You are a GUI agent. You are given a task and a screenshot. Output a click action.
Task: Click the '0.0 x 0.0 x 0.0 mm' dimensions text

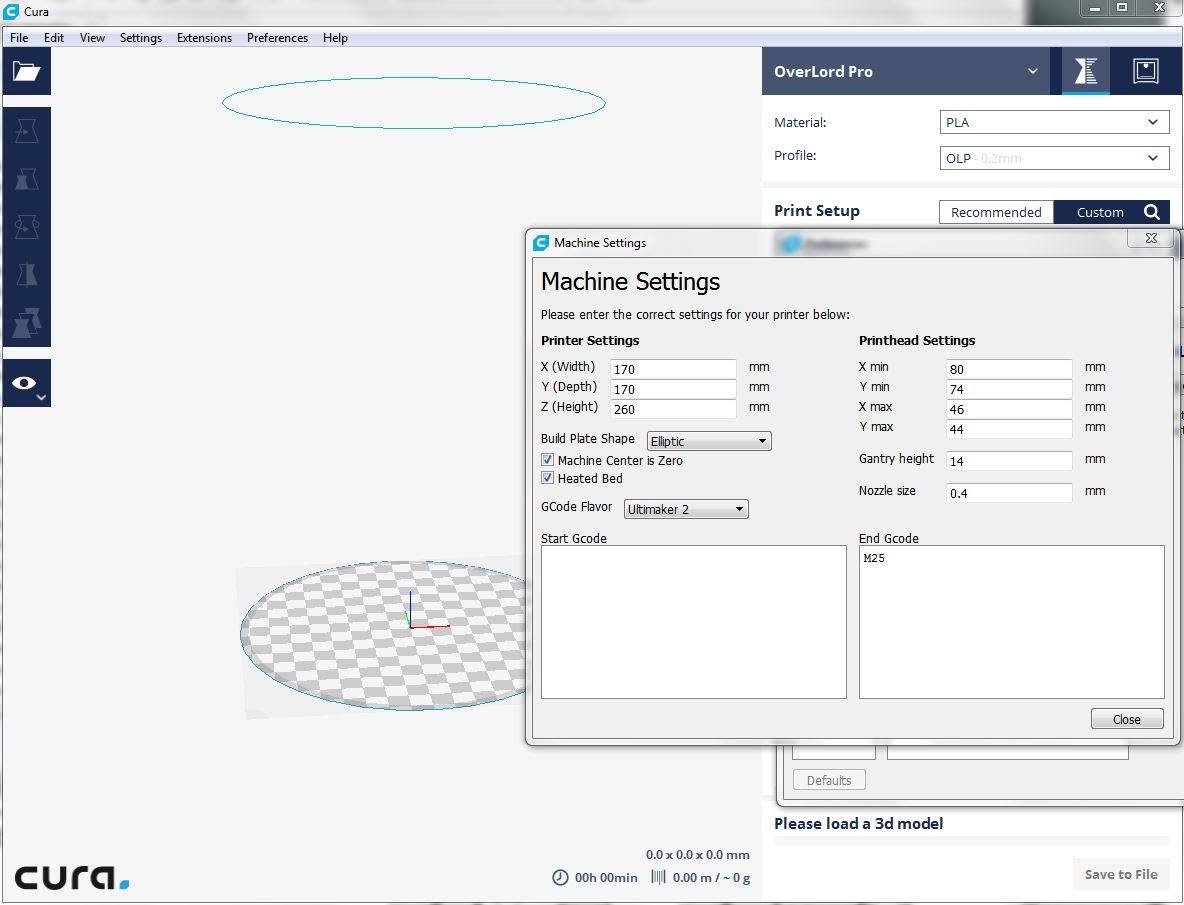(x=698, y=854)
